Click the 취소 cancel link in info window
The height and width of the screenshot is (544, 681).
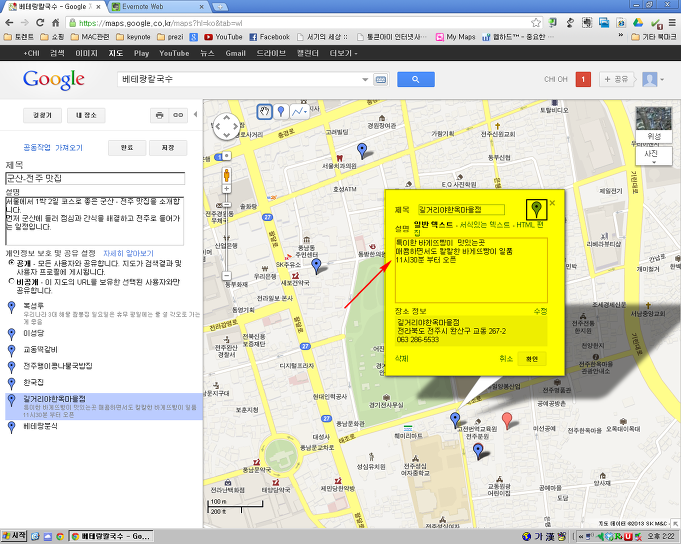pyautogui.click(x=506, y=359)
